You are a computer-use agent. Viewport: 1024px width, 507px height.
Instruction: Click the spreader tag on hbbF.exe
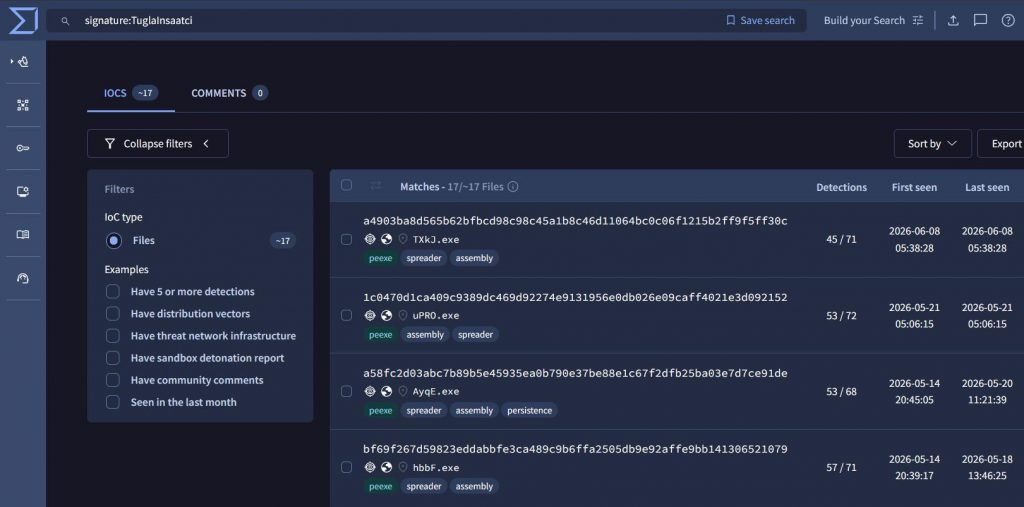click(424, 486)
